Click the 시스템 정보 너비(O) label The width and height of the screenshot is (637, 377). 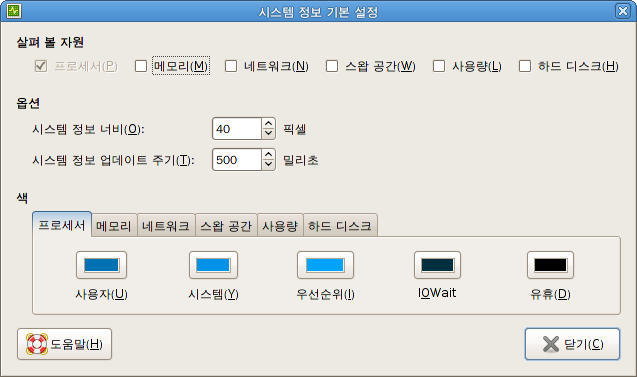pyautogui.click(x=88, y=129)
